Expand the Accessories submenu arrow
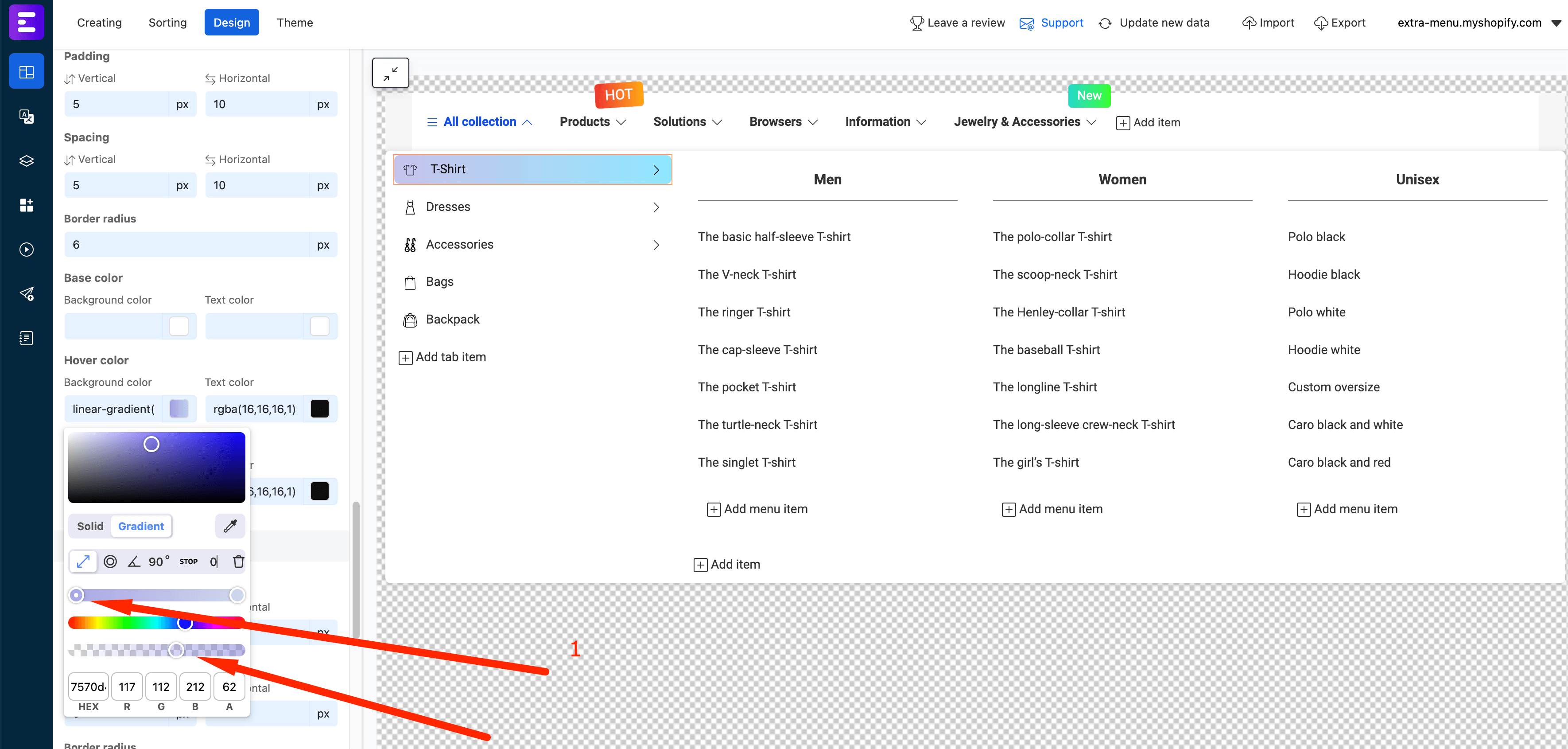This screenshot has height=749, width=1568. (656, 245)
